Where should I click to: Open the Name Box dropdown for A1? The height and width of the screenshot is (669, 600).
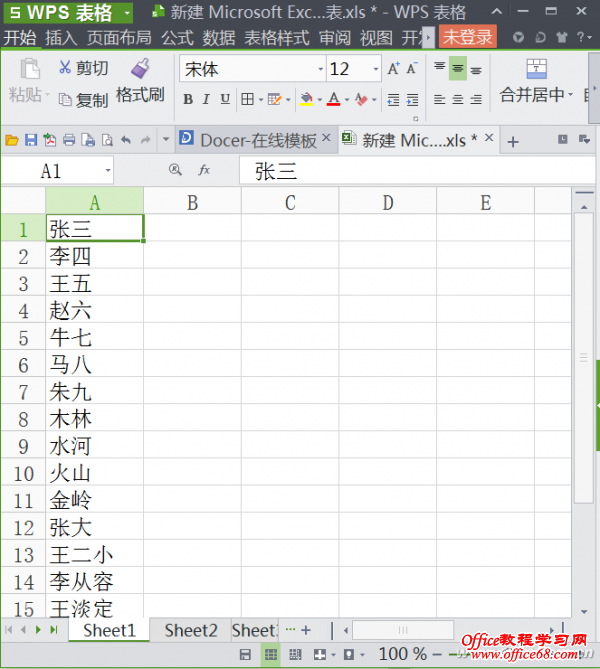pos(108,171)
